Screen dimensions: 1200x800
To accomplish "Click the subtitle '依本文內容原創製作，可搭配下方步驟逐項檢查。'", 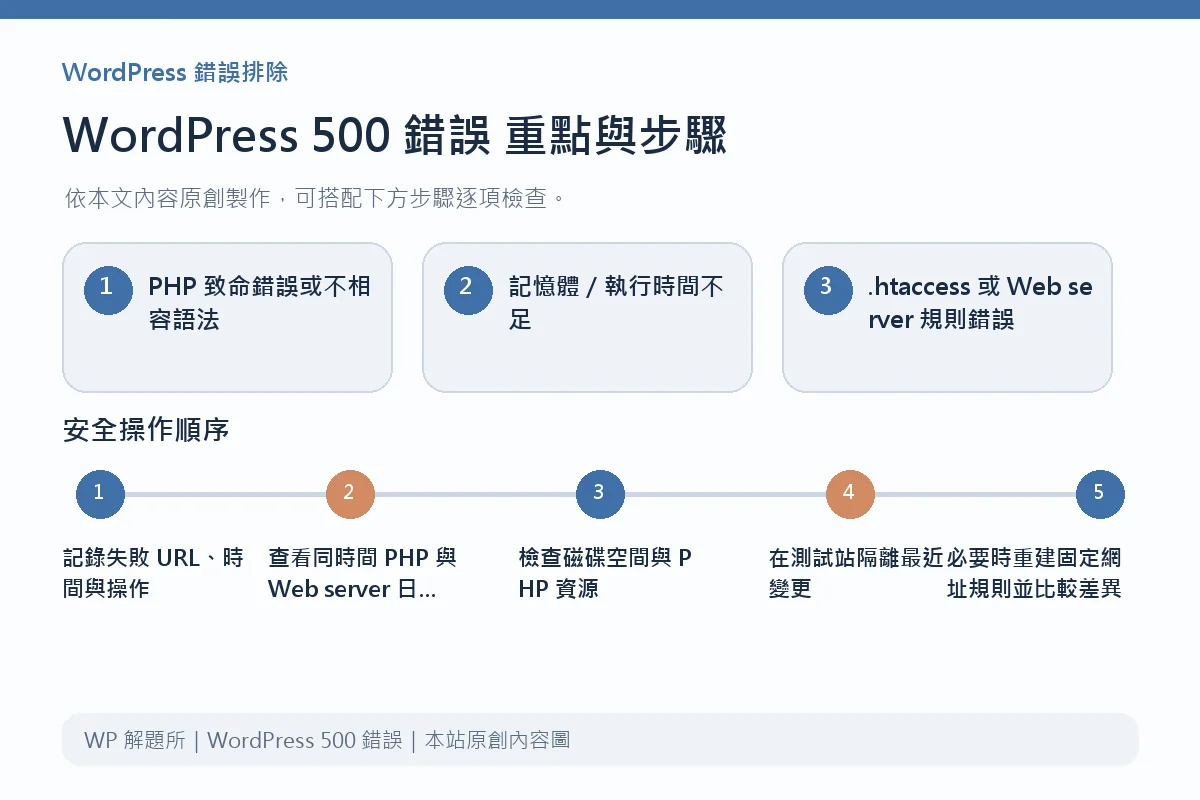I will [x=316, y=198].
